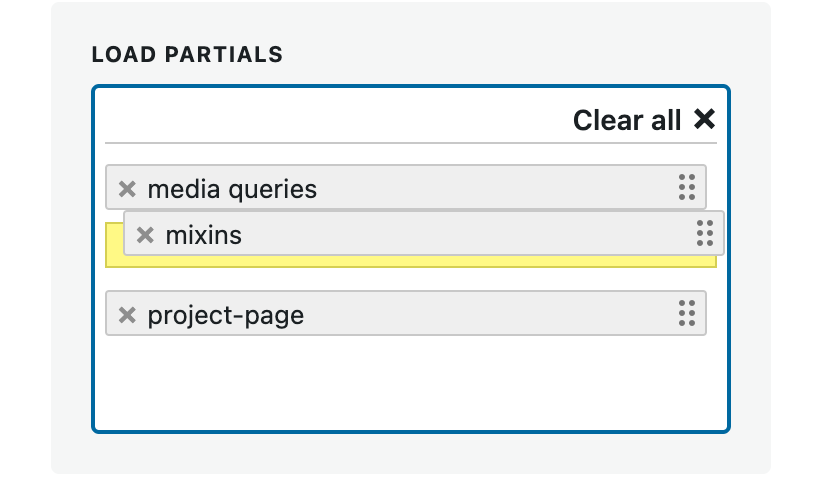Screen dimensions: 815x483
Task: Click the X icon beside Clear all
Action: click(x=704, y=119)
